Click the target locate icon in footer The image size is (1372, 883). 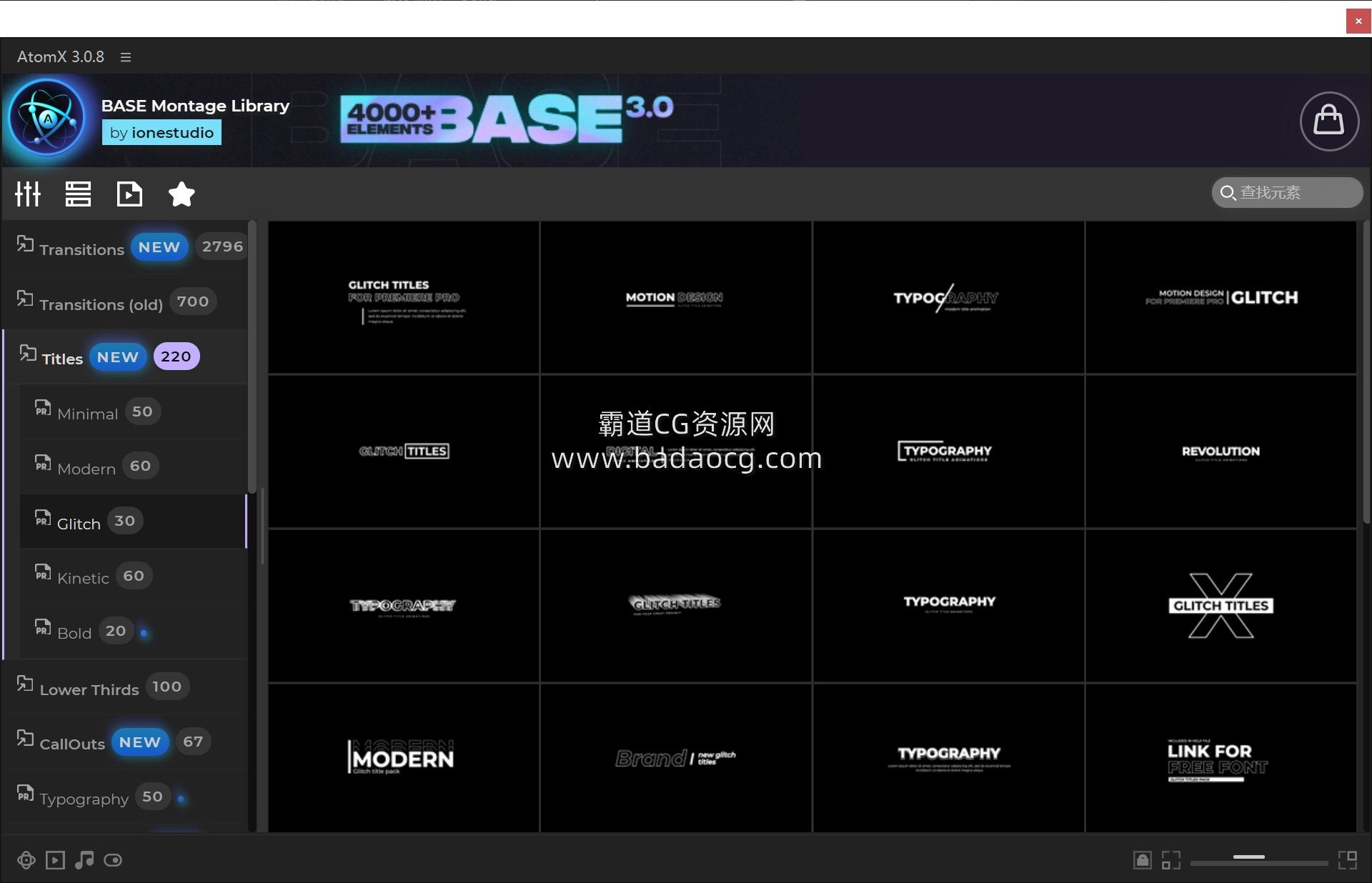pos(26,860)
